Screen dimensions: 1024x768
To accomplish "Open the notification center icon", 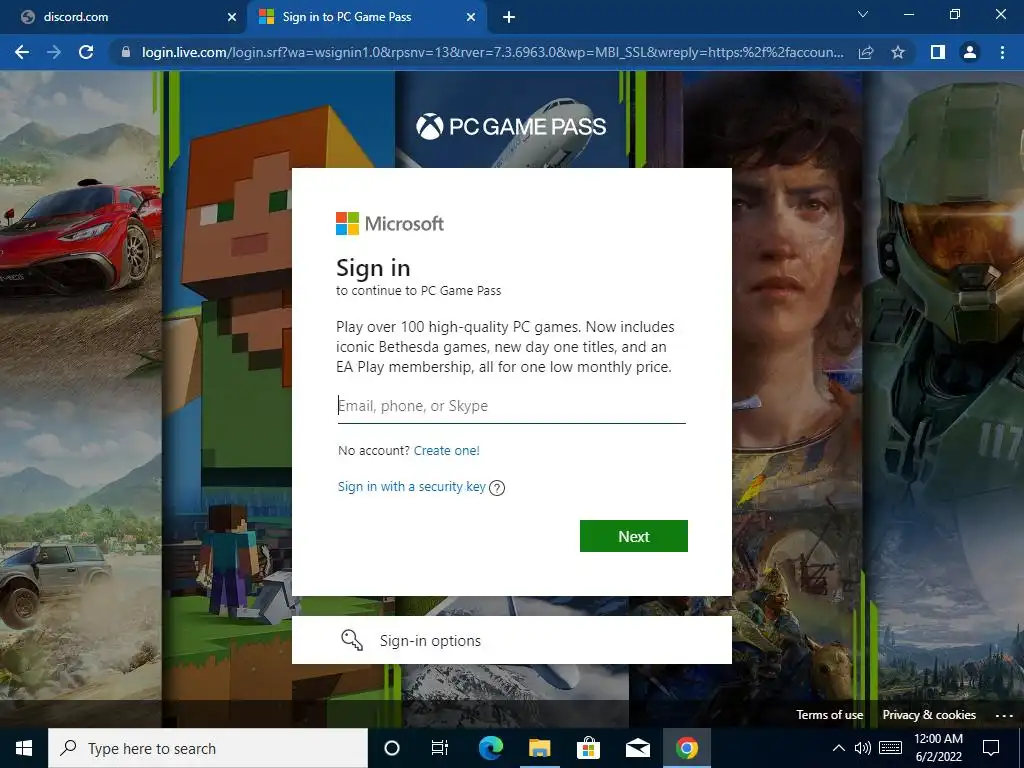I will (991, 748).
